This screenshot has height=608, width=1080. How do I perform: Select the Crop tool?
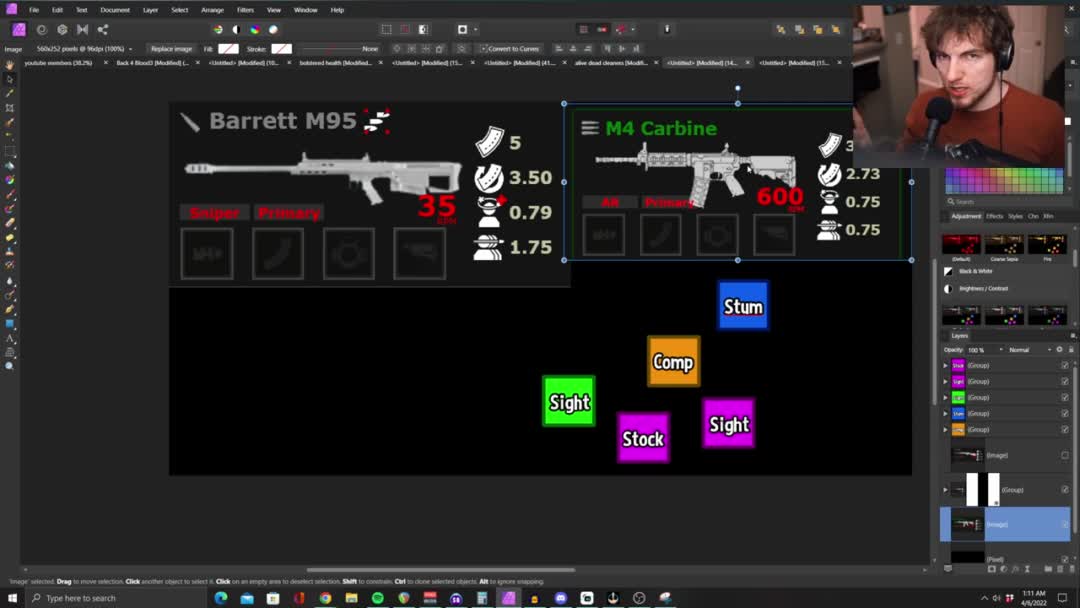(10, 108)
